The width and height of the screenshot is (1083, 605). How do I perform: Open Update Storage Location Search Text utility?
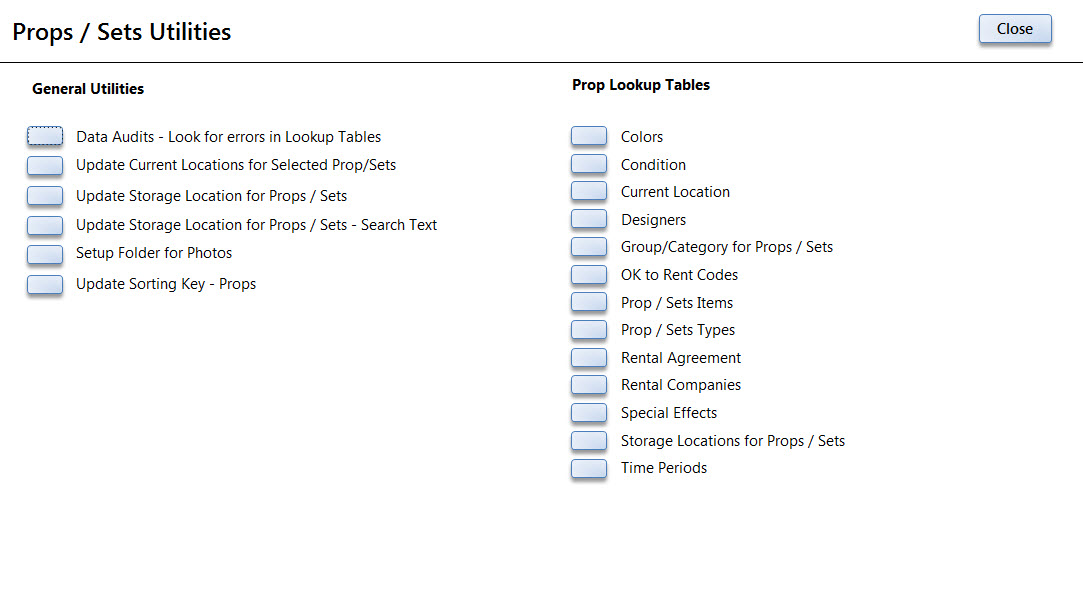coord(45,225)
